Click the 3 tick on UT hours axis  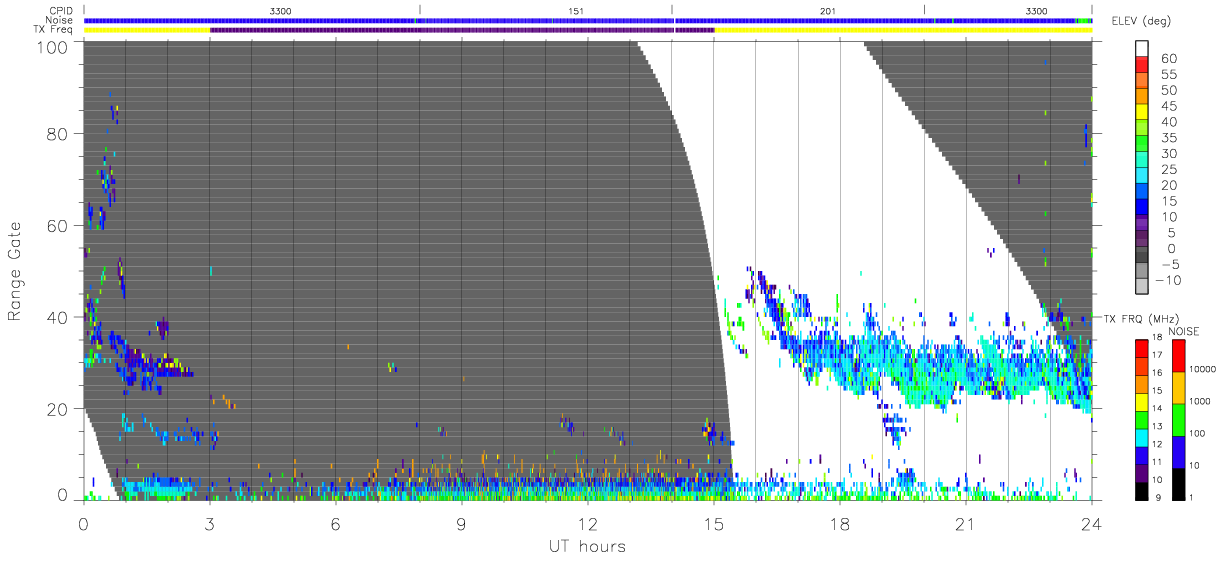pos(210,524)
